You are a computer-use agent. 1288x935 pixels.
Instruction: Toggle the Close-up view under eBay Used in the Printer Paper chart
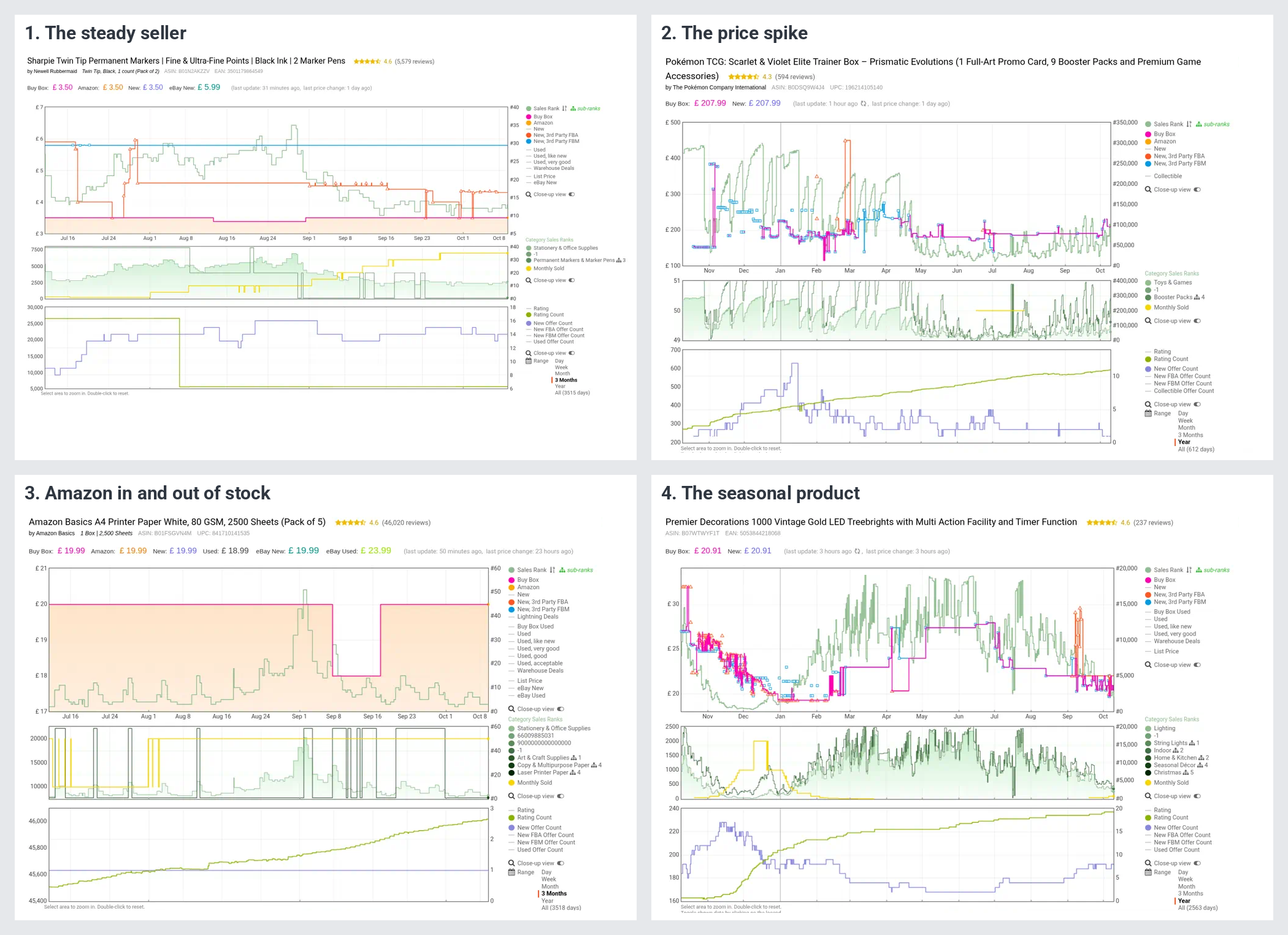pyautogui.click(x=561, y=709)
